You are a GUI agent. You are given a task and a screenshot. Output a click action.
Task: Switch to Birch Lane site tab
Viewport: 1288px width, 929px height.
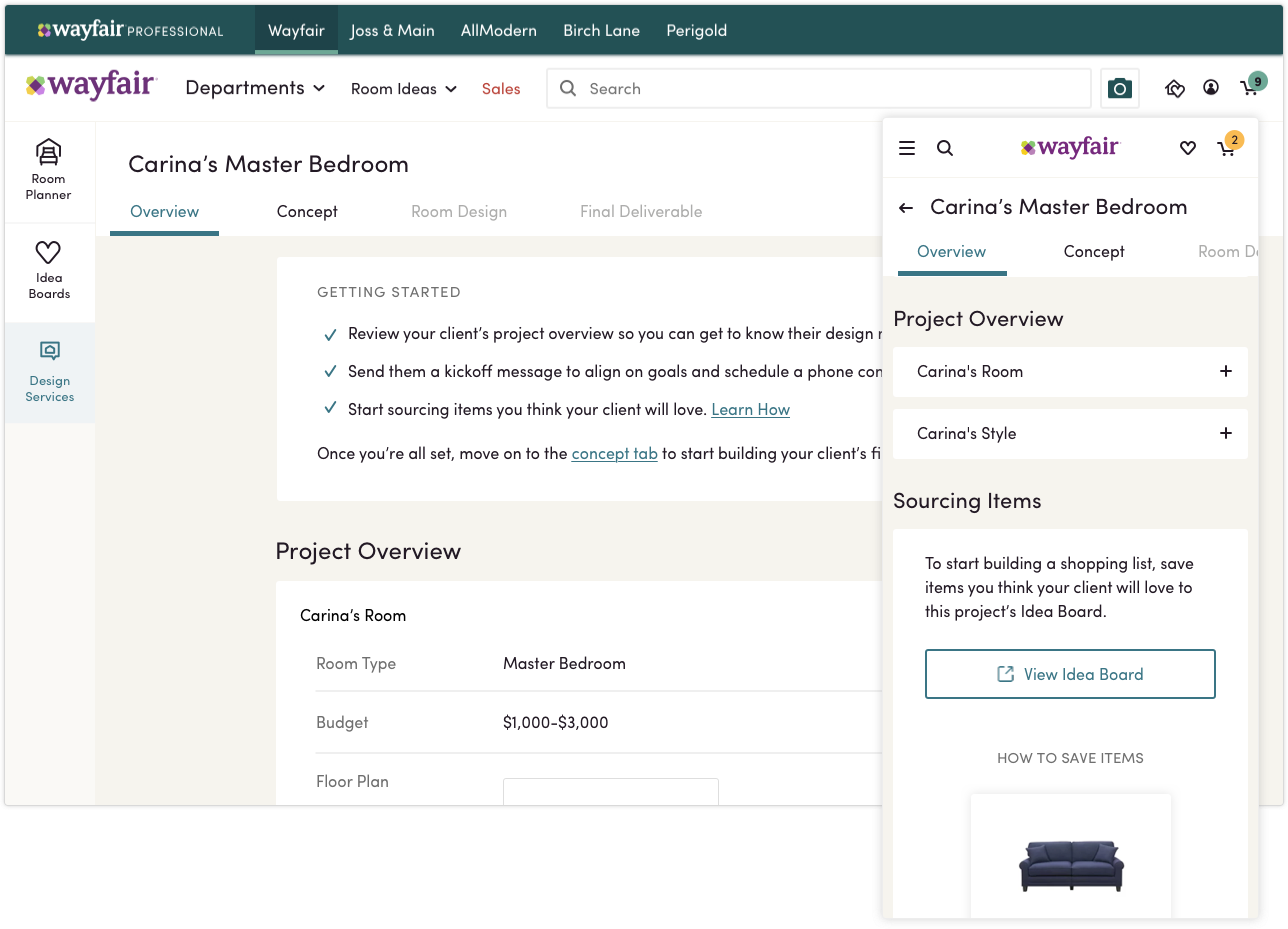(x=601, y=30)
